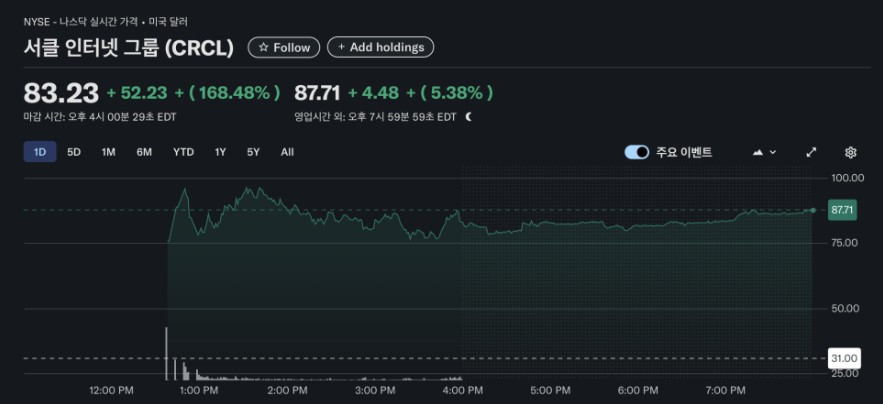Click the 100.00 price axis label
The image size is (883, 404).
[x=848, y=178]
